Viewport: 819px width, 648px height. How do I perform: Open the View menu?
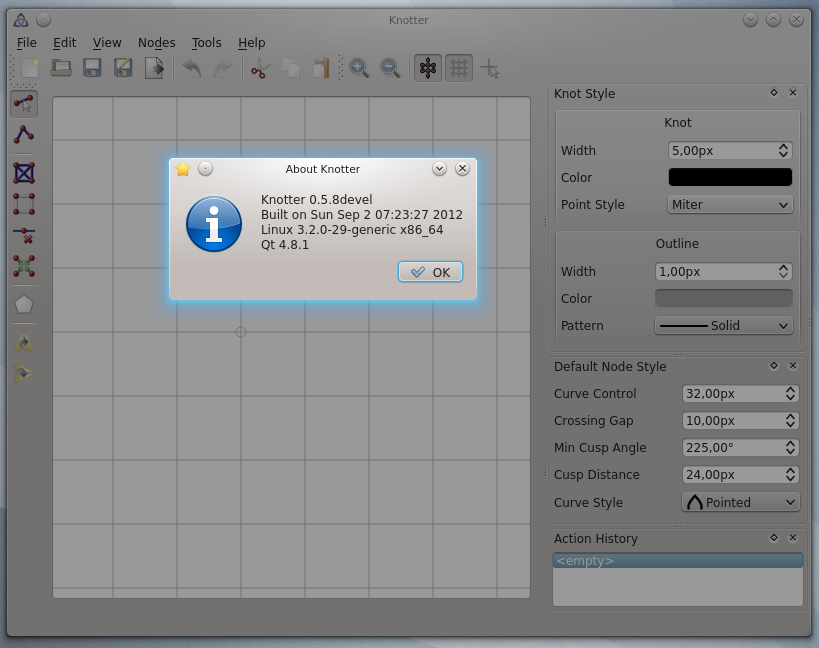pos(107,43)
